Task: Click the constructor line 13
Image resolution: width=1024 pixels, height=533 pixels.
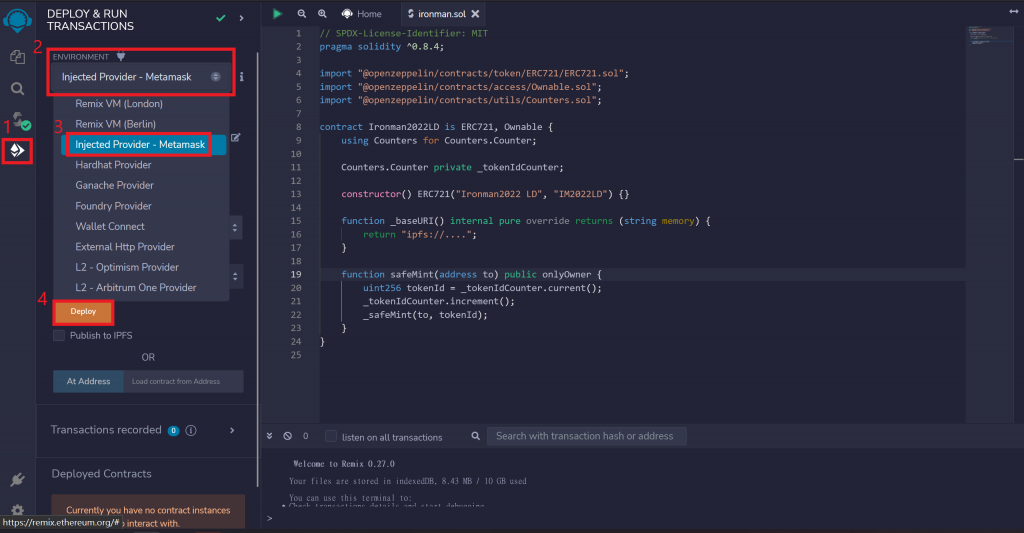Action: (x=485, y=194)
